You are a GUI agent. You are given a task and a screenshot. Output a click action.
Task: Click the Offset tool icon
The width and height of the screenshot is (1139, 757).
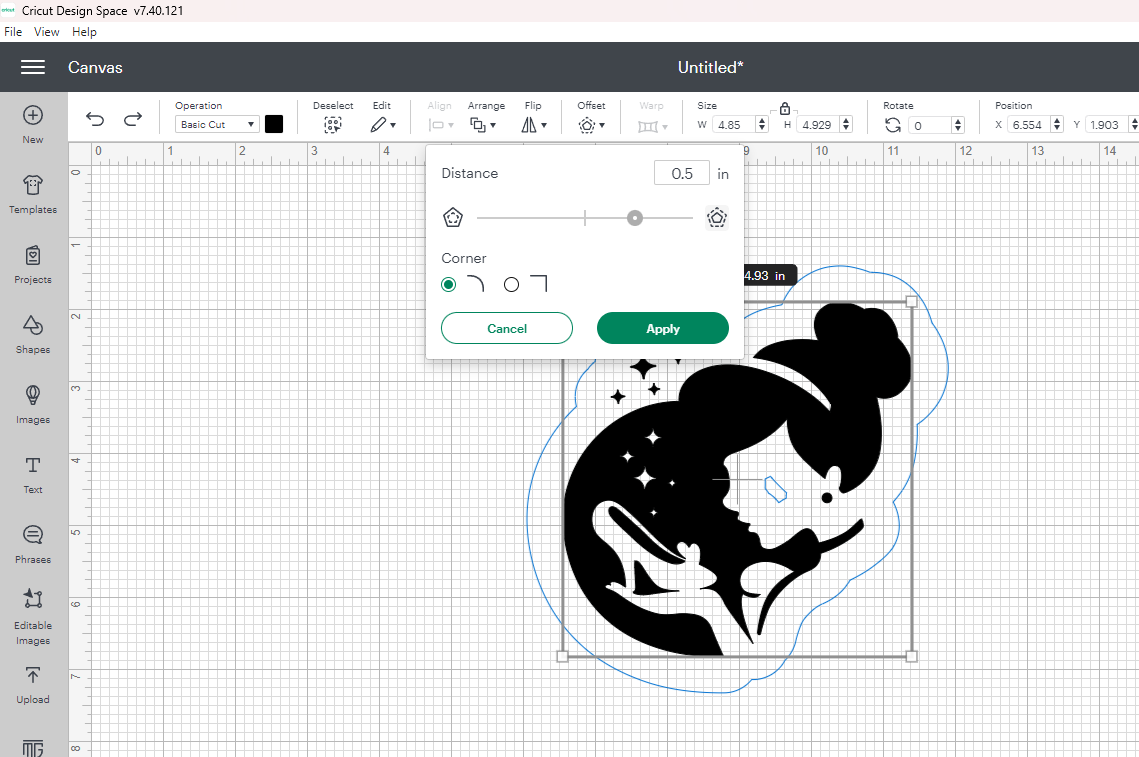(586, 125)
